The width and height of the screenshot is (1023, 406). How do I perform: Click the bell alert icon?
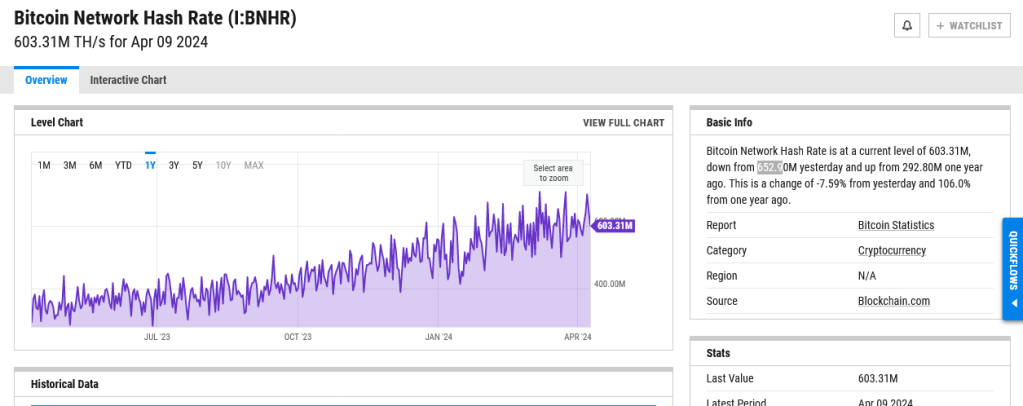(907, 26)
